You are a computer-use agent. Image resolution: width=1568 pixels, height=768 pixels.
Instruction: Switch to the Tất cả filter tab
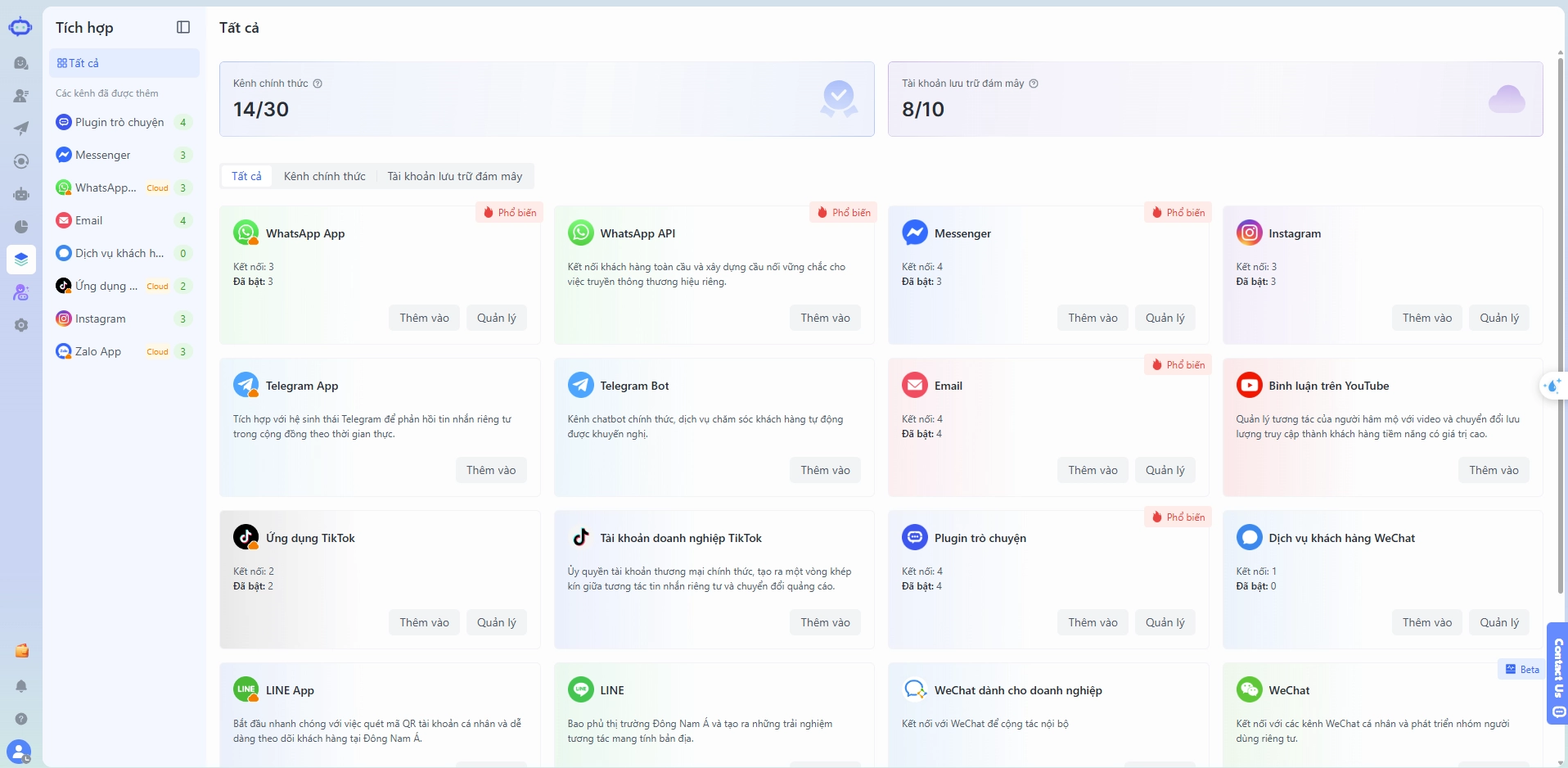[x=246, y=176]
